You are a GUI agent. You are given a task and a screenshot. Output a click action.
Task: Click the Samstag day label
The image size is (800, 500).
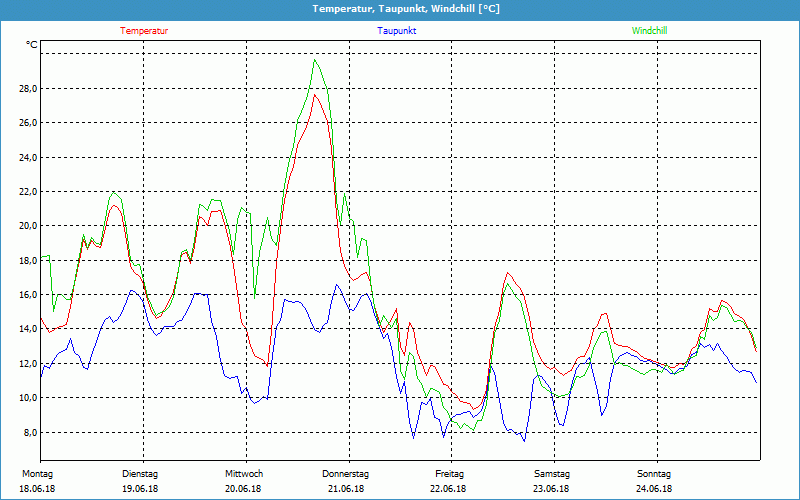pos(552,474)
